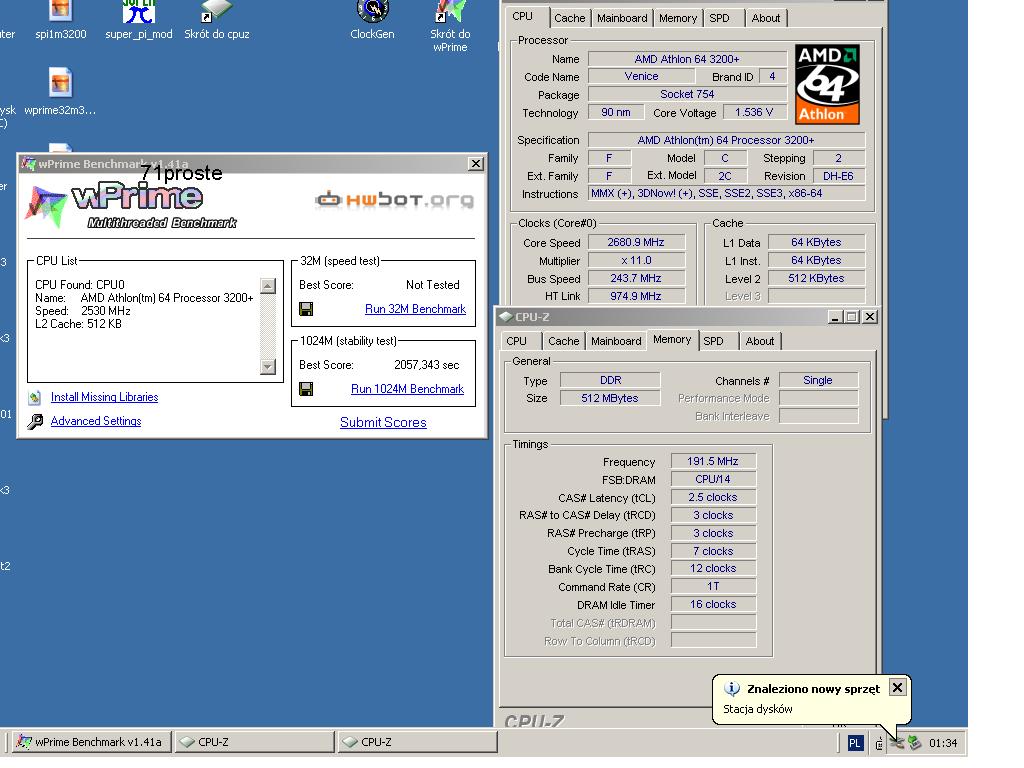Viewport: 1024px width, 768px height.
Task: Click the second CPU-Z taskbar button
Action: (417, 743)
